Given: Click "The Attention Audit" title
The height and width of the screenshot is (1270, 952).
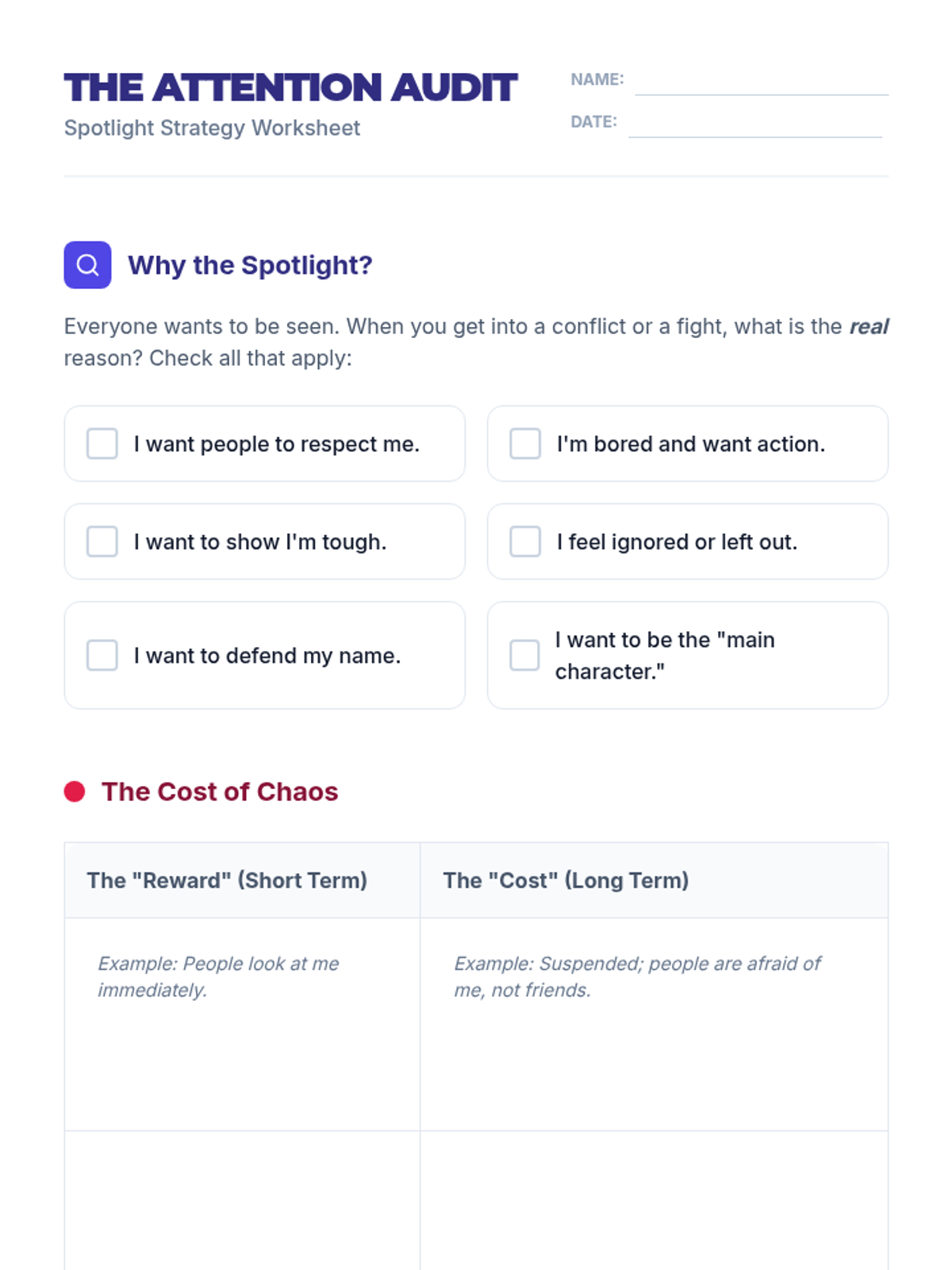Looking at the screenshot, I should pos(290,87).
